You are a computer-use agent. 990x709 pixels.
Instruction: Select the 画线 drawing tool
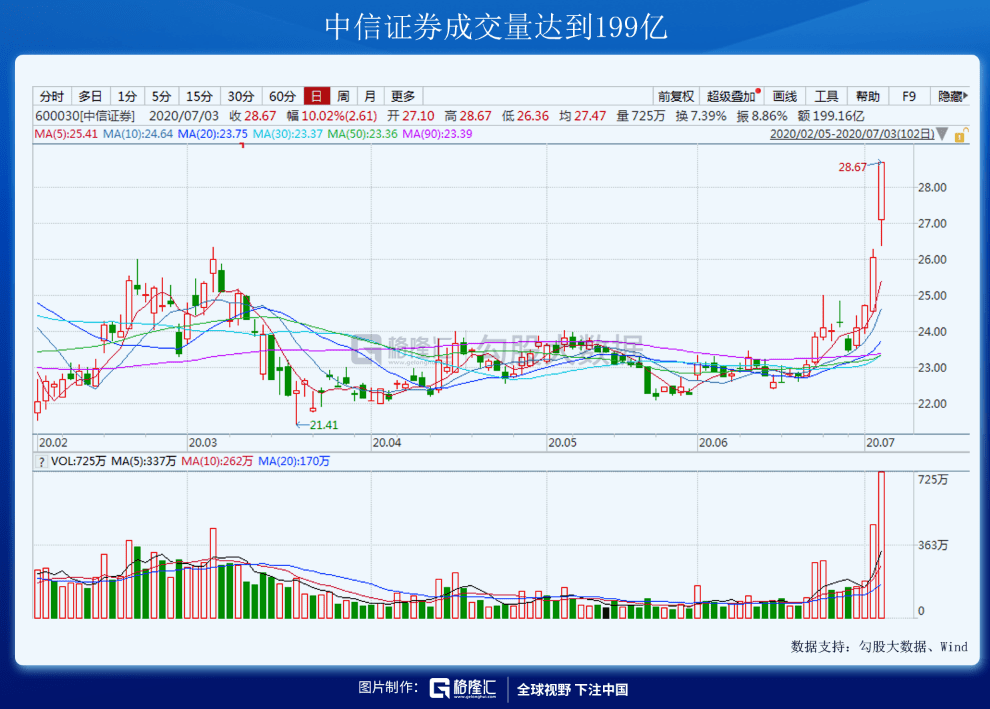tap(784, 96)
